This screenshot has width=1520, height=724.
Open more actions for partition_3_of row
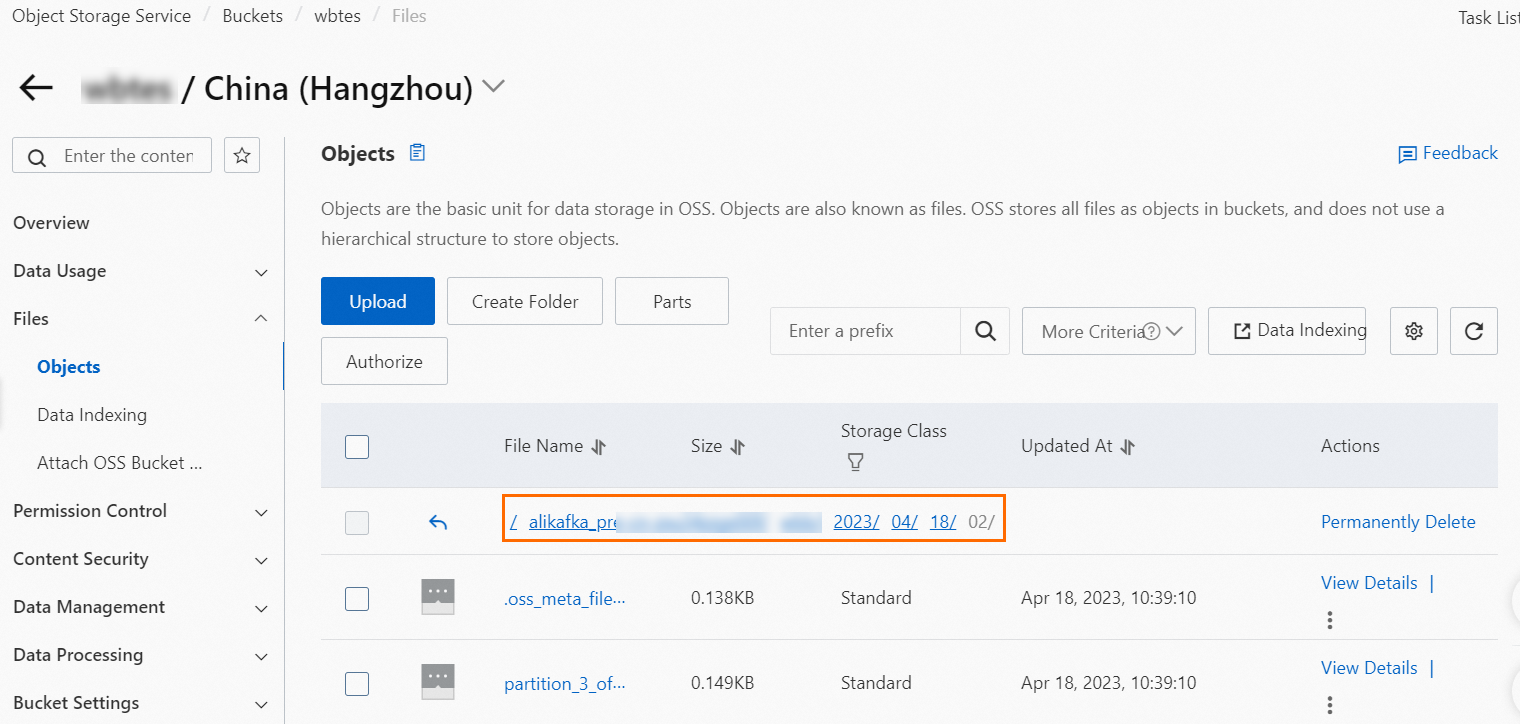point(1330,703)
